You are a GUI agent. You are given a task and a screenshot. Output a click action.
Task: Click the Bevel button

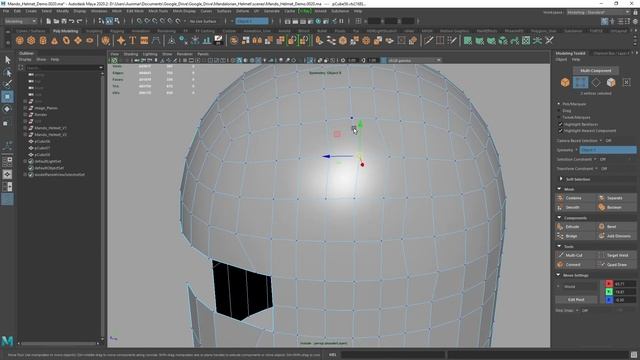click(616, 227)
